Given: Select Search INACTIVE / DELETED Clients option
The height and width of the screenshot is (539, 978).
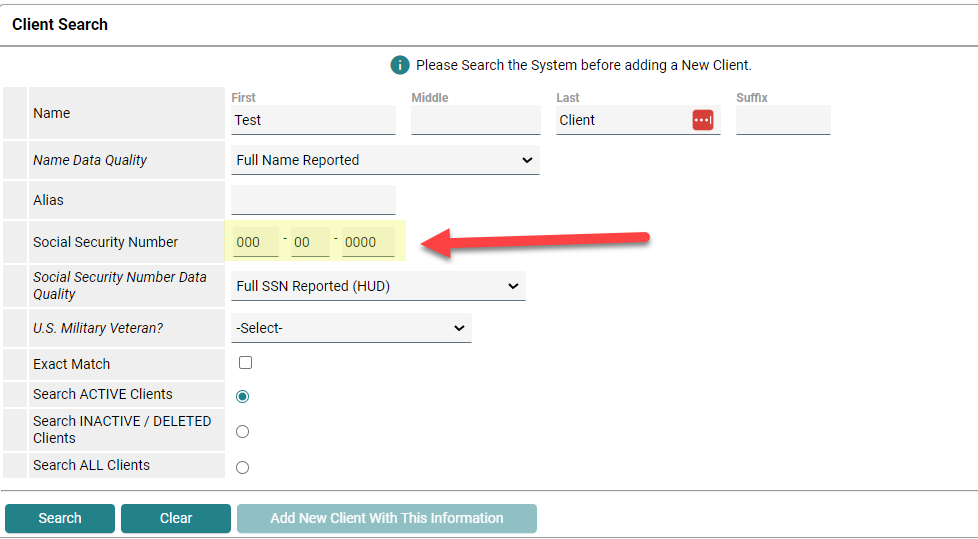Looking at the screenshot, I should pyautogui.click(x=242, y=432).
